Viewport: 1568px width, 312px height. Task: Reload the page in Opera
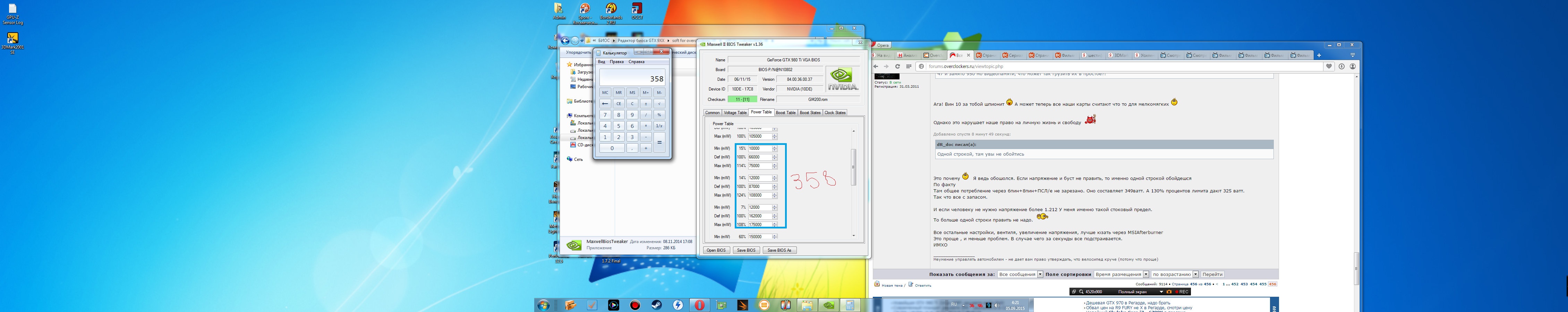click(897, 66)
